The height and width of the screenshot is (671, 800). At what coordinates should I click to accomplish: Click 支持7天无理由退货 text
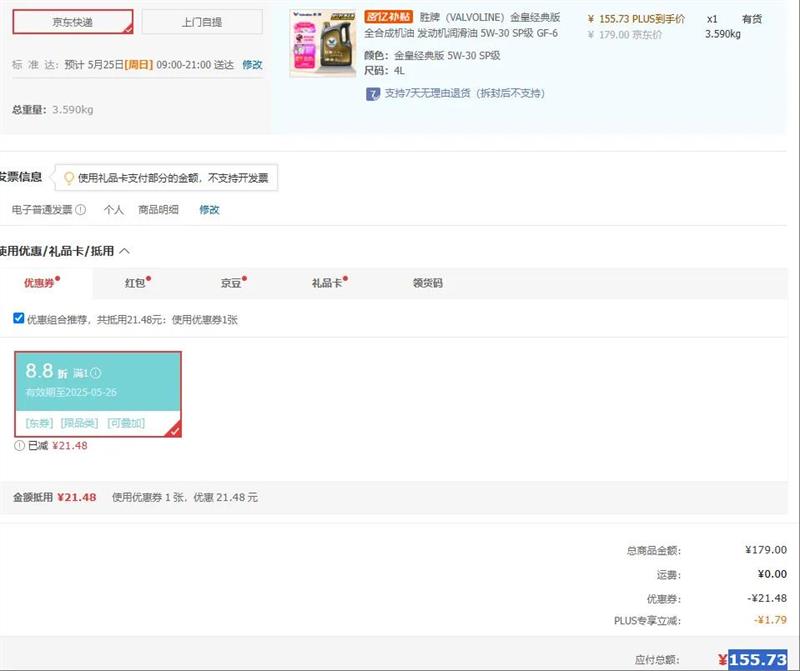coord(464,93)
